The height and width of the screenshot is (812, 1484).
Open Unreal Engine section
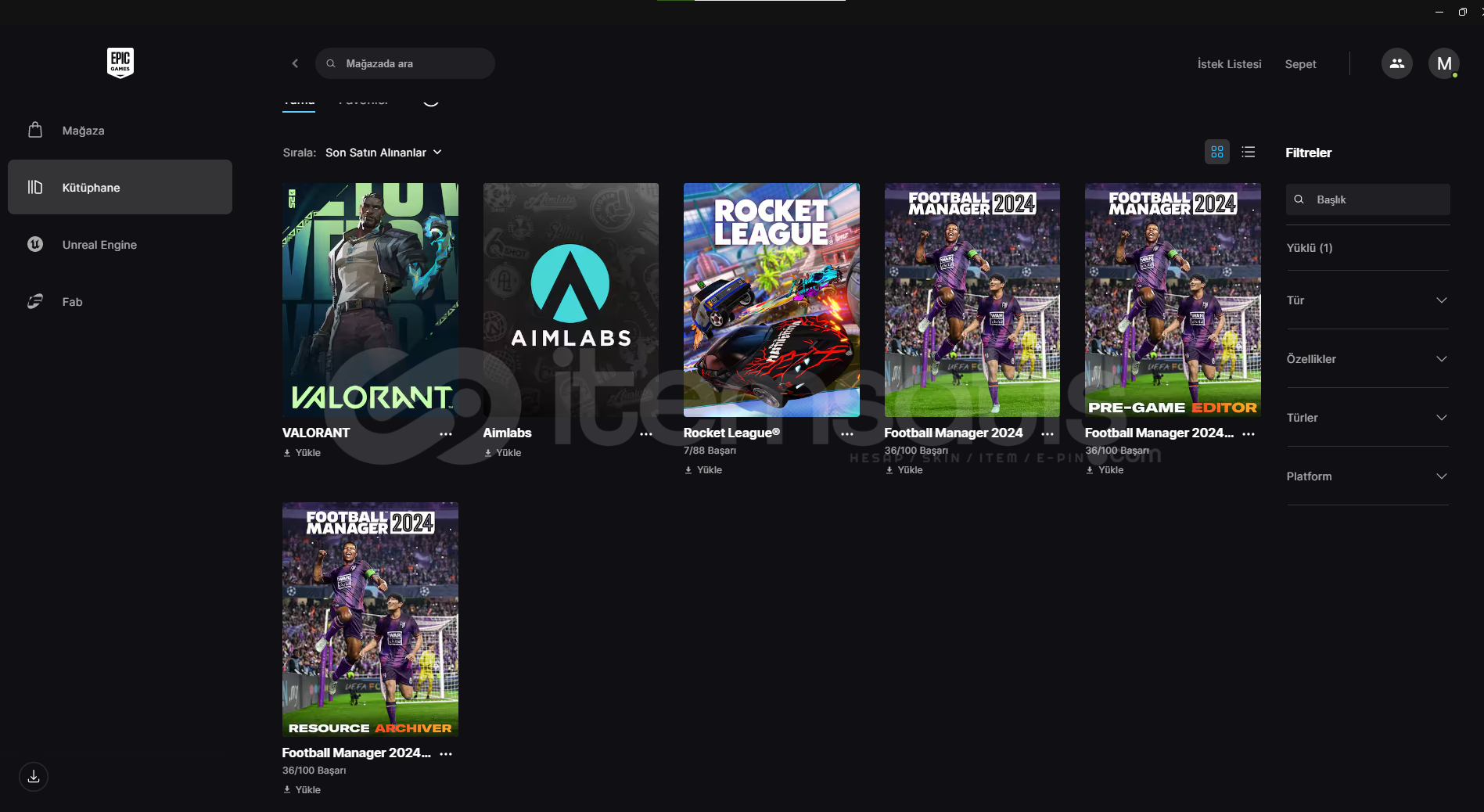click(x=120, y=245)
